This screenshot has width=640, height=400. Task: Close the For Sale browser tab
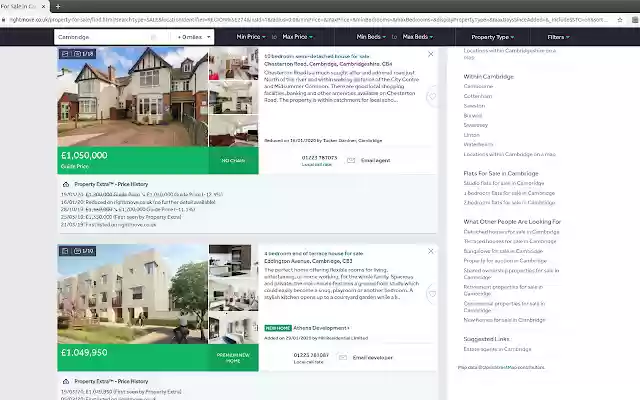pyautogui.click(x=43, y=7)
